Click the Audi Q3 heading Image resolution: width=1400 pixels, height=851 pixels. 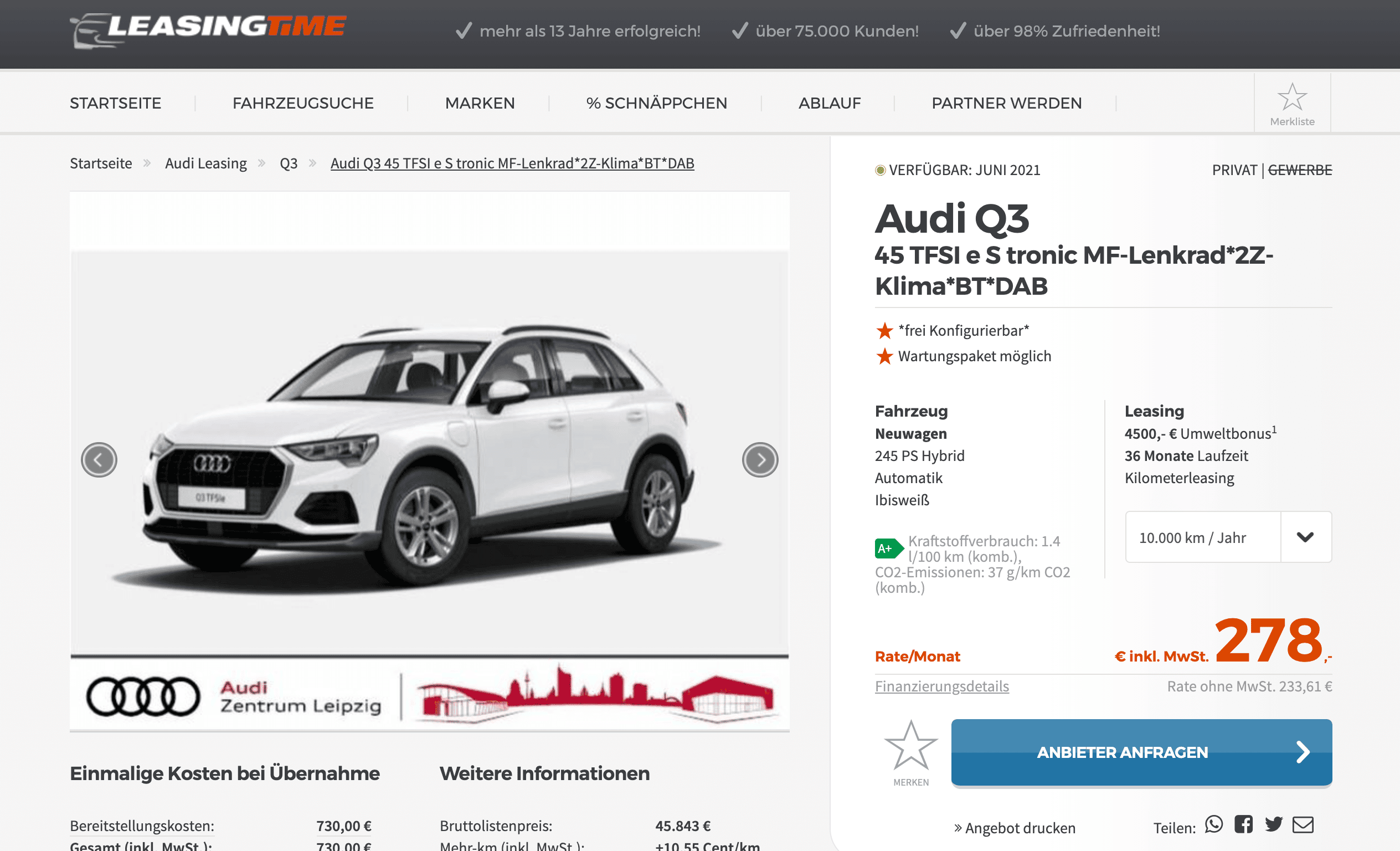(x=952, y=218)
